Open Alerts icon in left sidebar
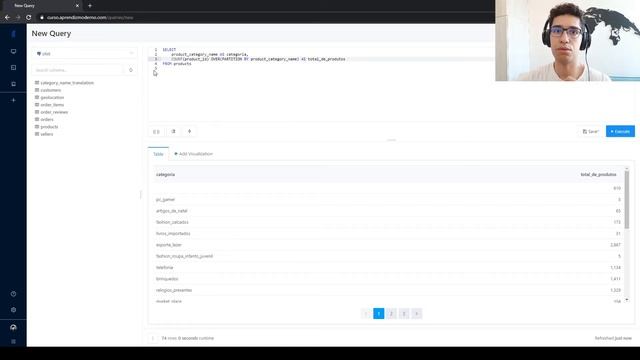Screen dimensions: 640x360 tap(13, 84)
